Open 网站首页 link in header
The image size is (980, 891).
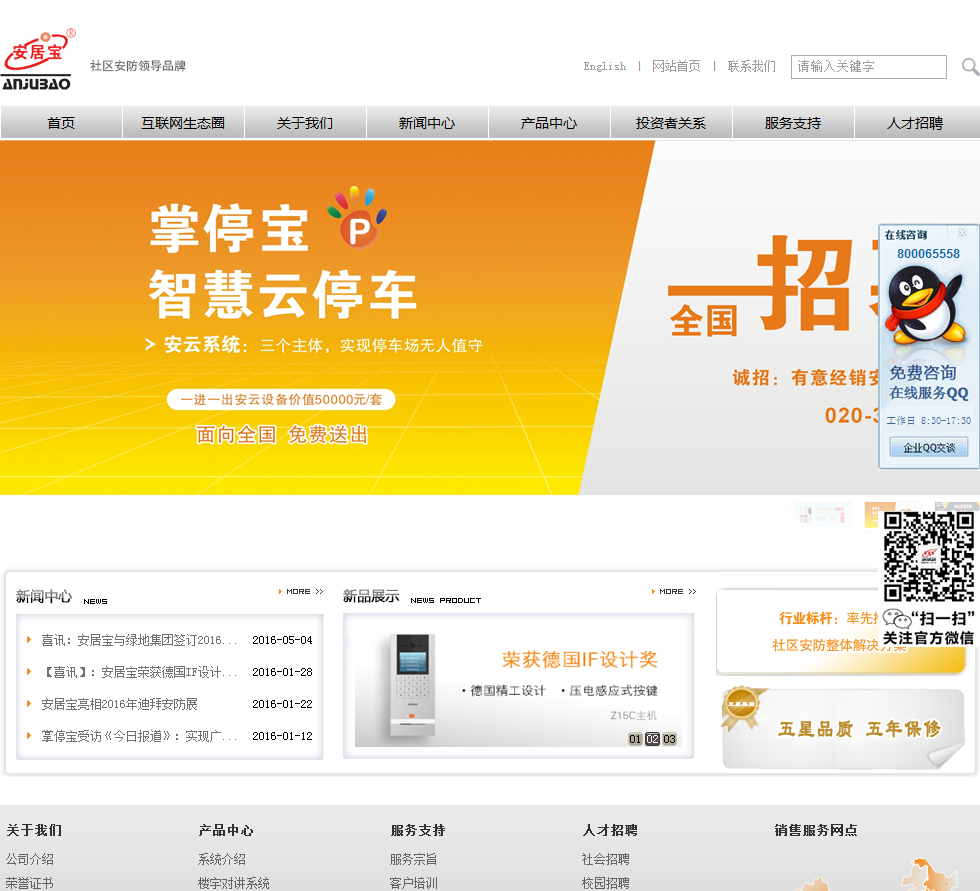click(676, 66)
